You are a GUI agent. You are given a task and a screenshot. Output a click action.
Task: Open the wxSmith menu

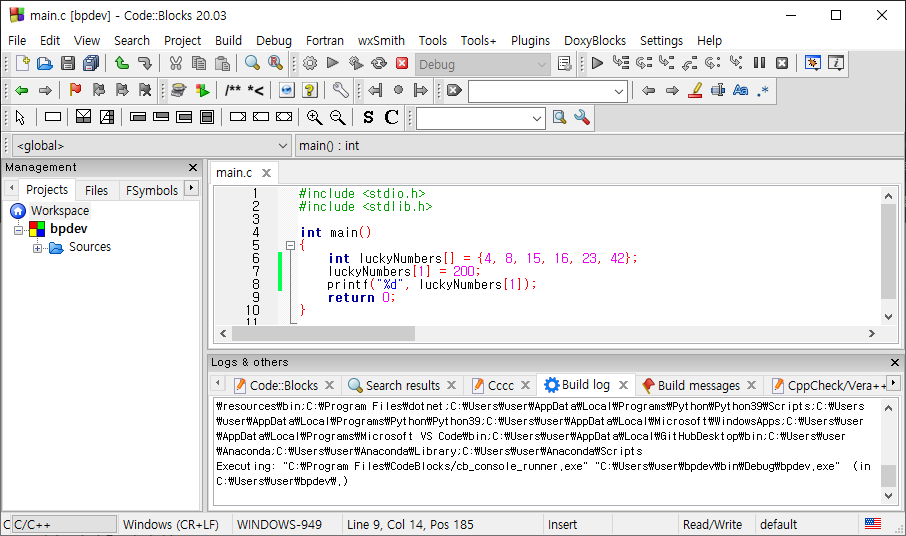click(381, 40)
